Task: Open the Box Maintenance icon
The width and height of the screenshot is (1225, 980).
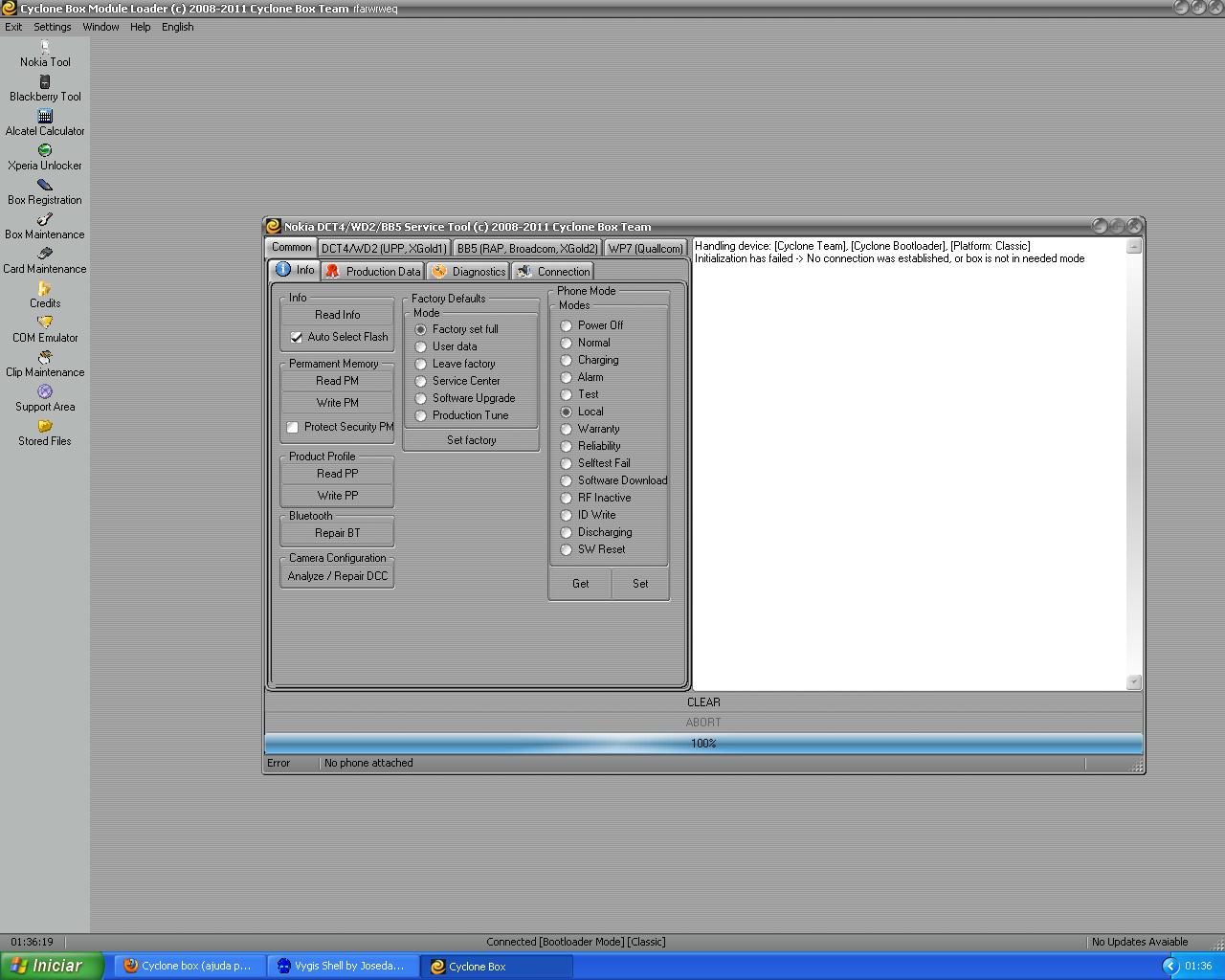Action: 45,220
